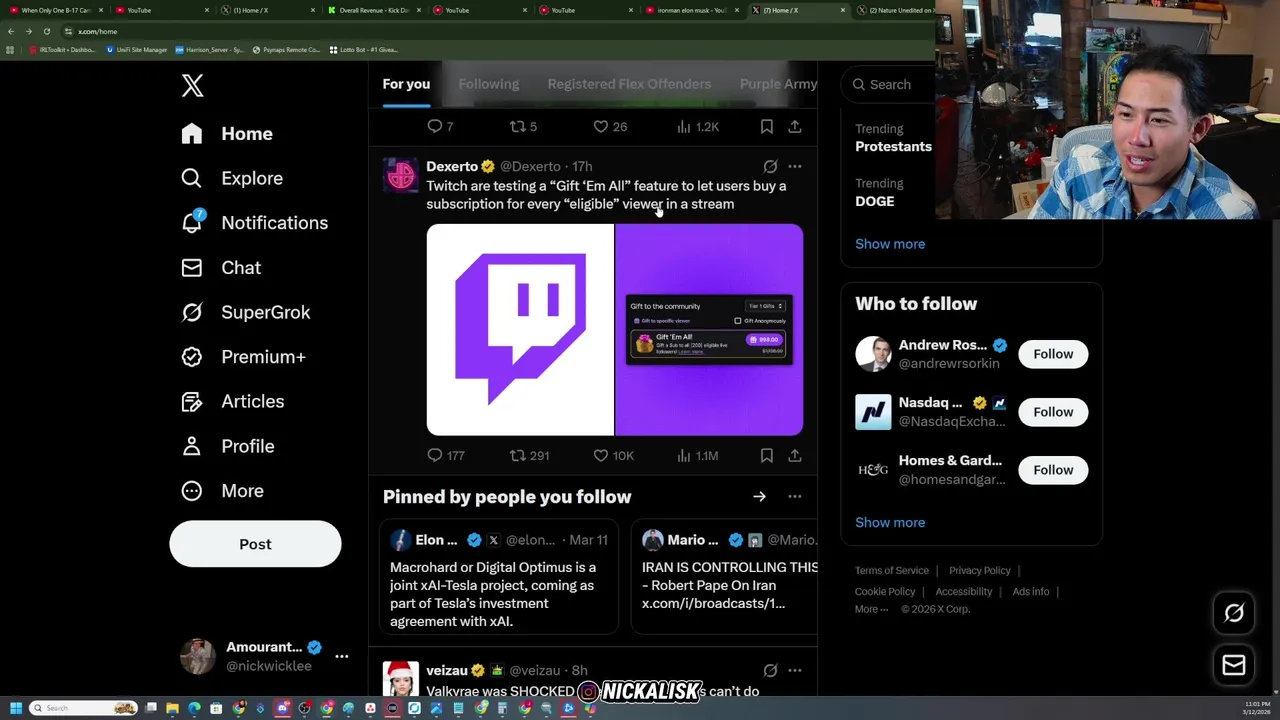Open Cookie Policy link
1280x720 pixels.
885,592
